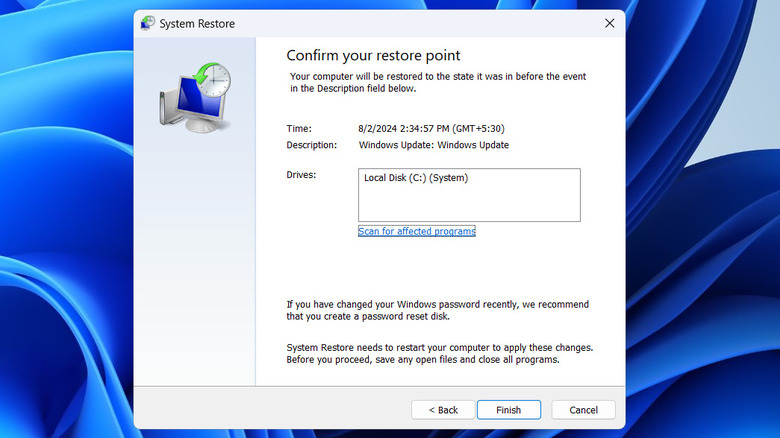Viewport: 780px width, 438px height.
Task: Go back with the < Back button
Action: coord(443,410)
